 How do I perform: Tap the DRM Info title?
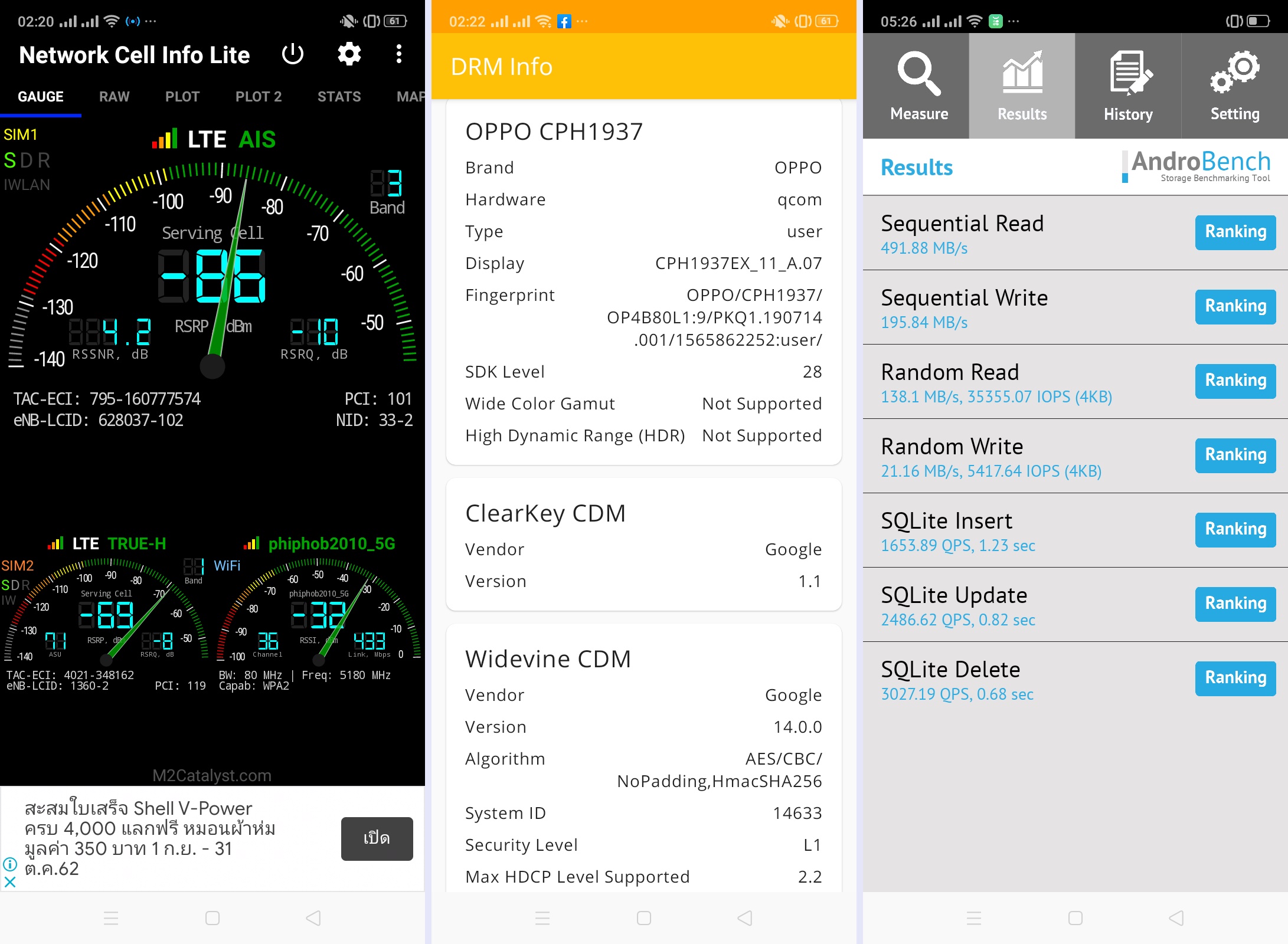pyautogui.click(x=502, y=66)
